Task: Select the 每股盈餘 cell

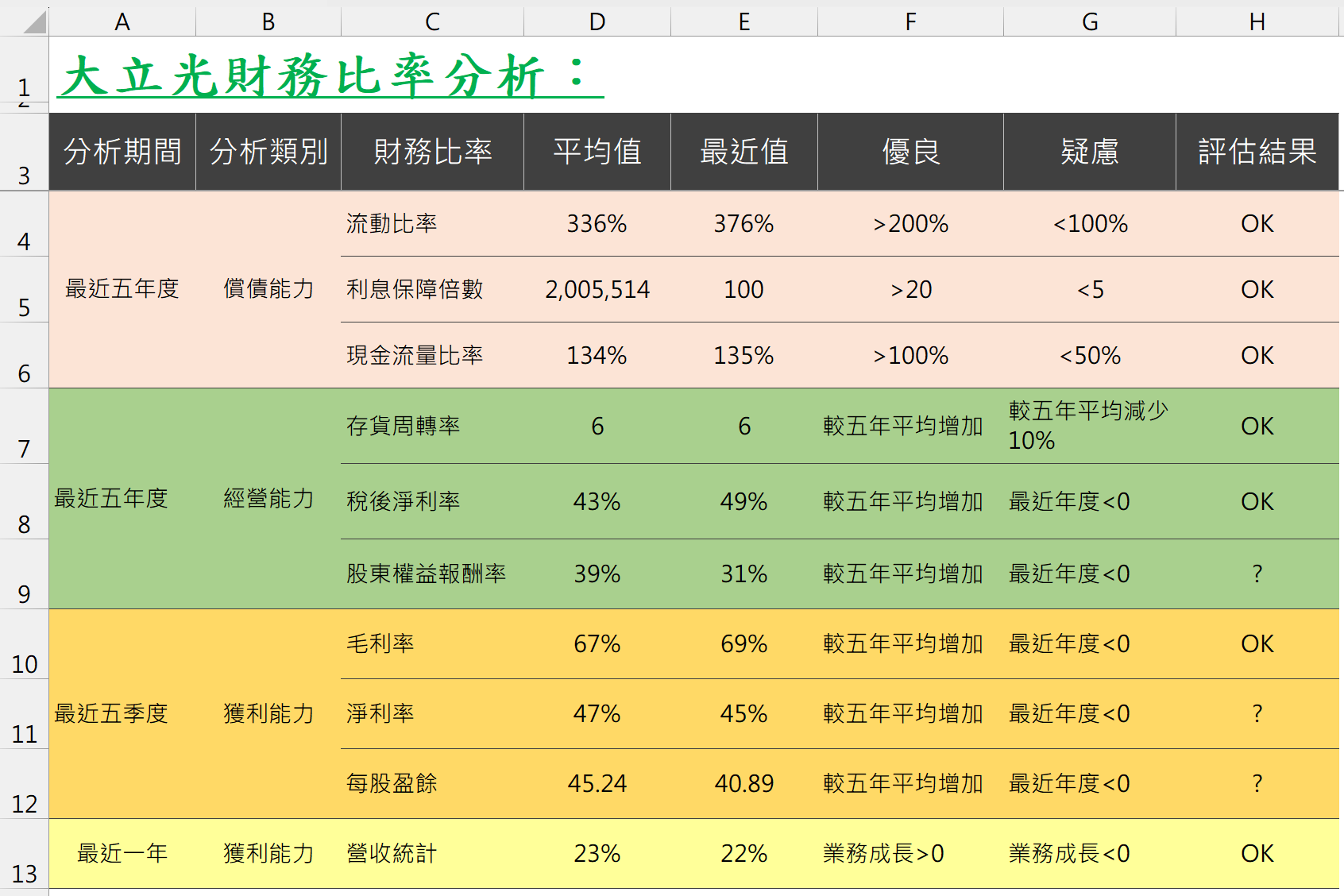Action: tap(432, 784)
